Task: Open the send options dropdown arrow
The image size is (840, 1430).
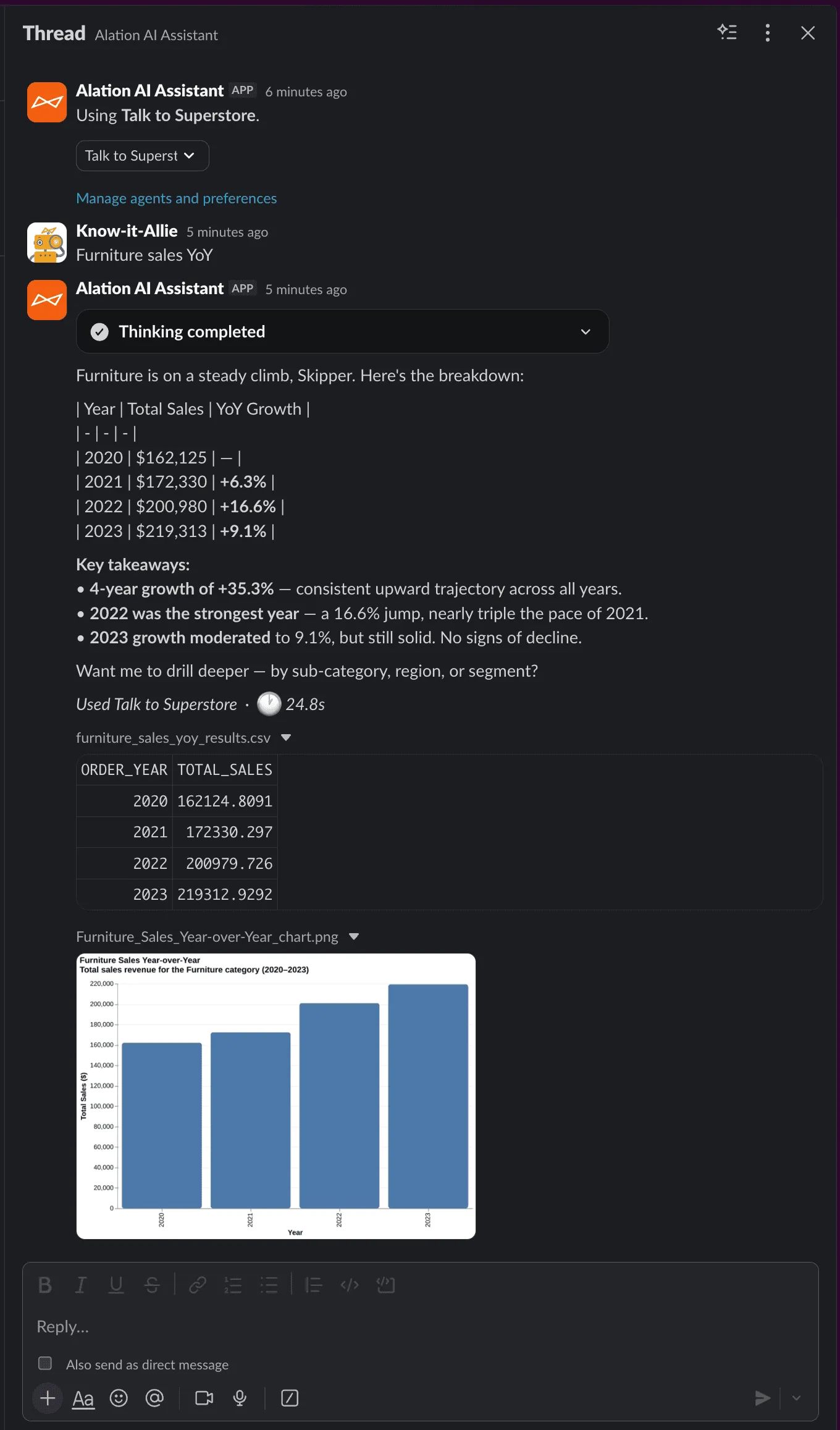Action: click(796, 1398)
